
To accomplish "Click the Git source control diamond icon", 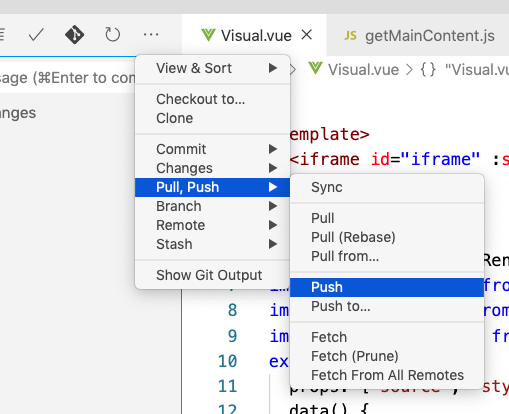I will pyautogui.click(x=74, y=35).
